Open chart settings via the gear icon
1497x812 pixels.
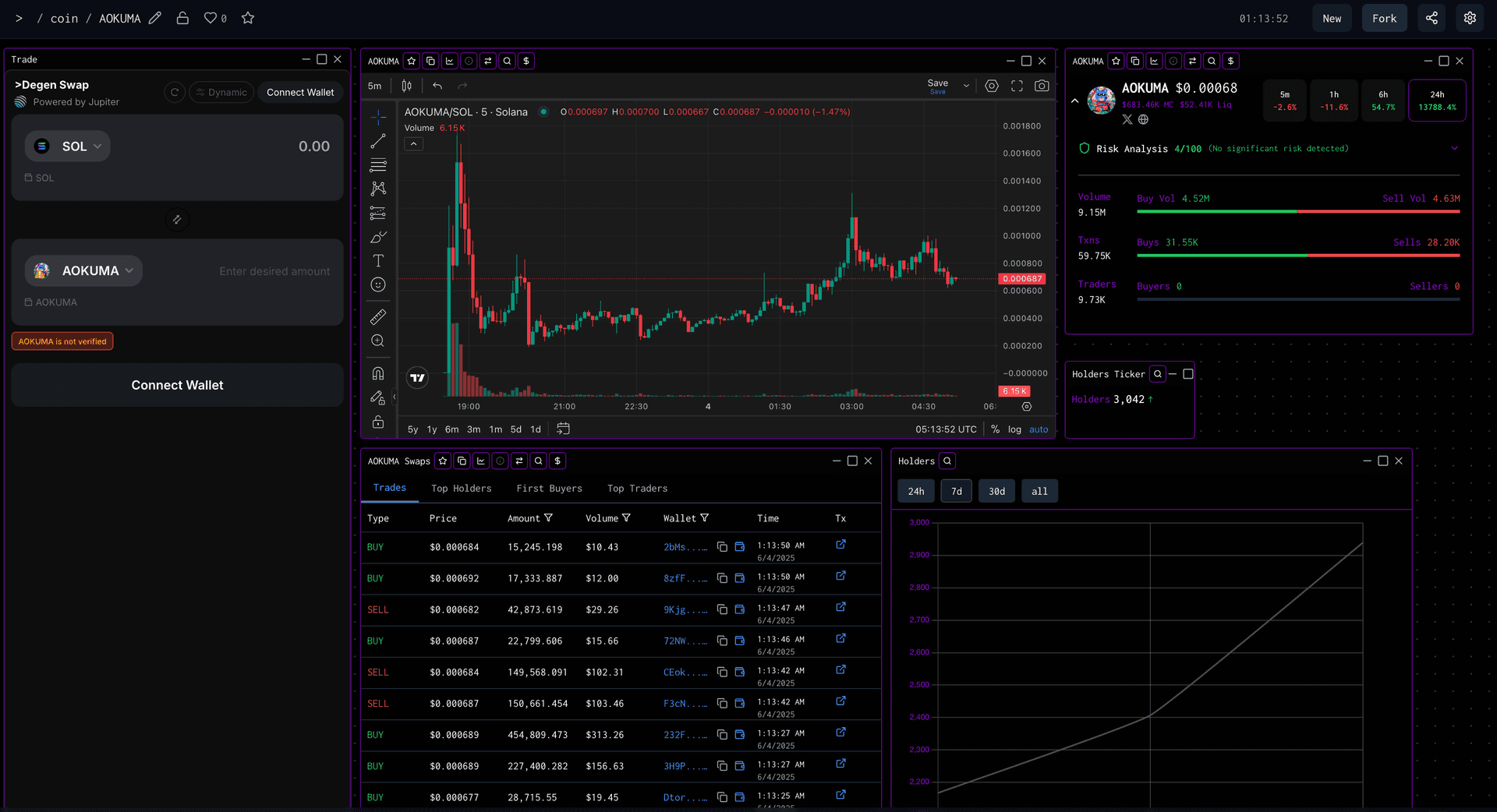point(992,86)
